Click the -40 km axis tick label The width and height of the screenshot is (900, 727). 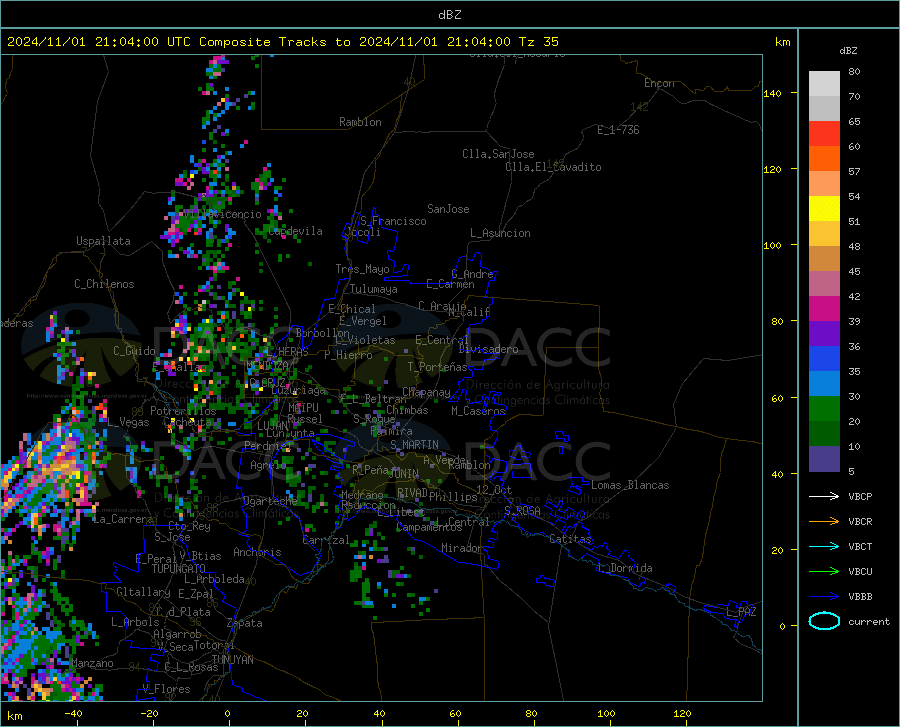click(73, 713)
